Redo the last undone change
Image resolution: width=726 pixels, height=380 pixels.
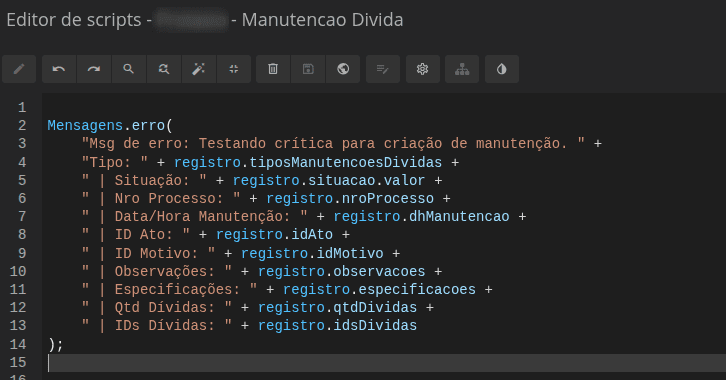94,69
